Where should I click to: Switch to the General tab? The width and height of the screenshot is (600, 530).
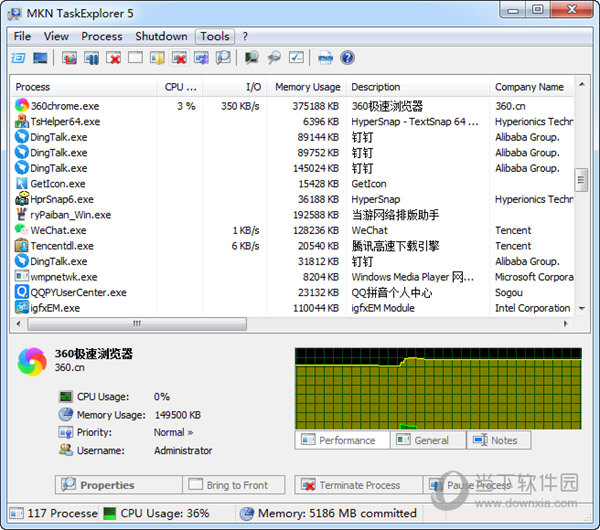(x=428, y=440)
